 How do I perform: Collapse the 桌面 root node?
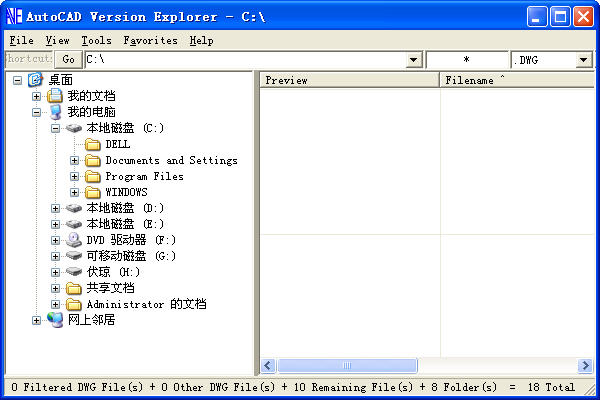[x=17, y=80]
